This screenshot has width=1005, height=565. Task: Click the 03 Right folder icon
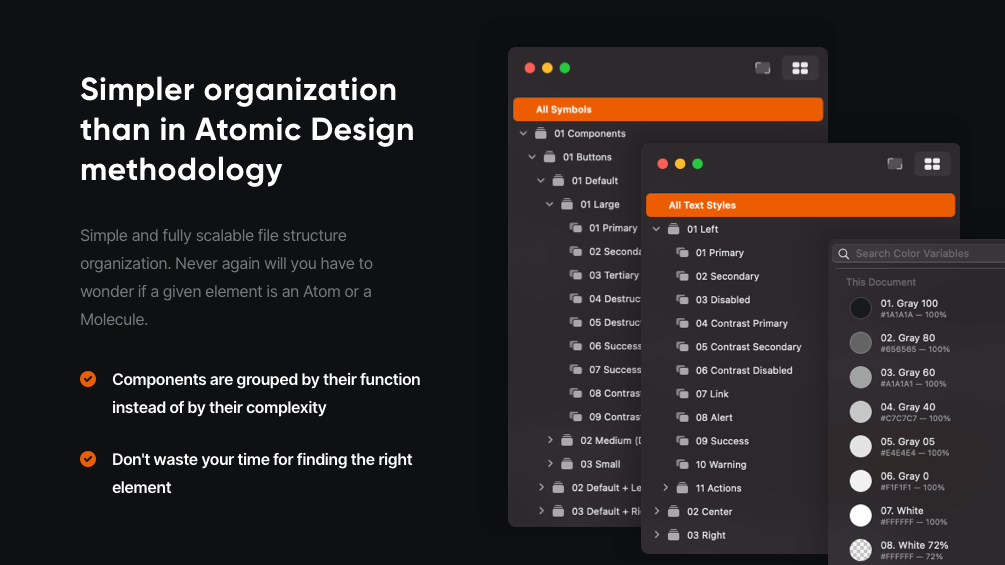point(674,535)
